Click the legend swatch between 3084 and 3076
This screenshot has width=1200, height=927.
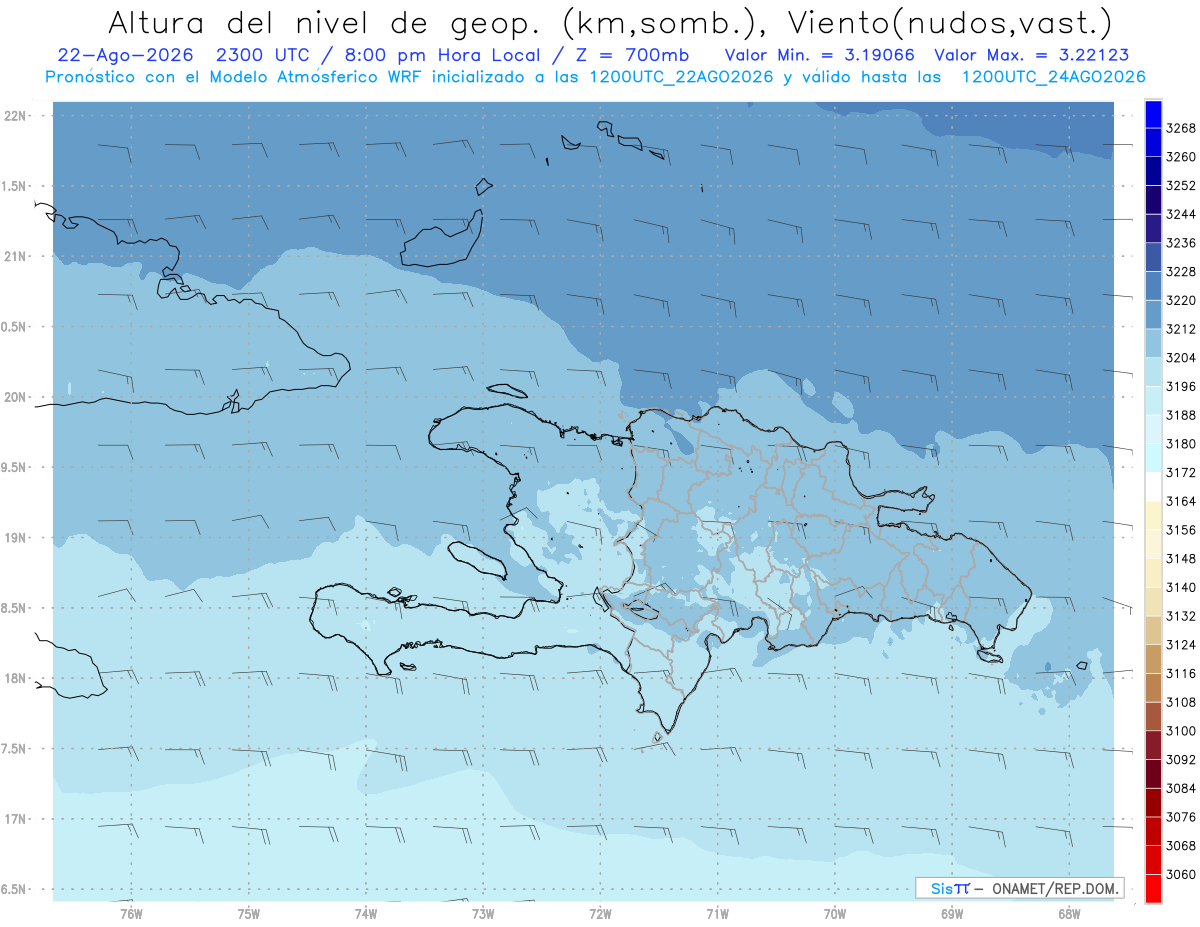point(1153,803)
